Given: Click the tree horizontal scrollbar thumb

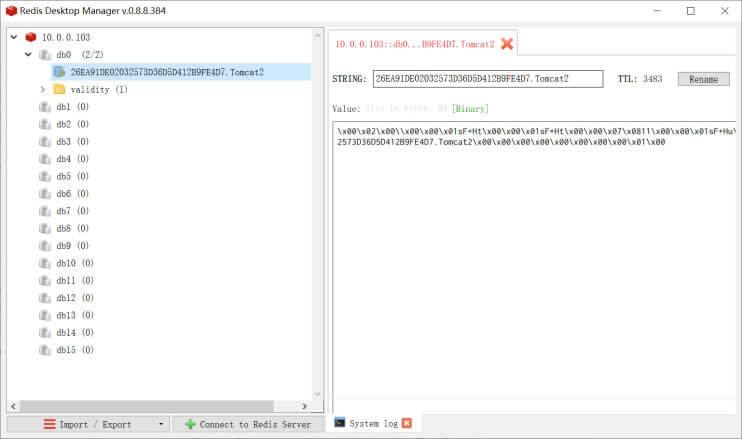Looking at the screenshot, I should tap(147, 406).
